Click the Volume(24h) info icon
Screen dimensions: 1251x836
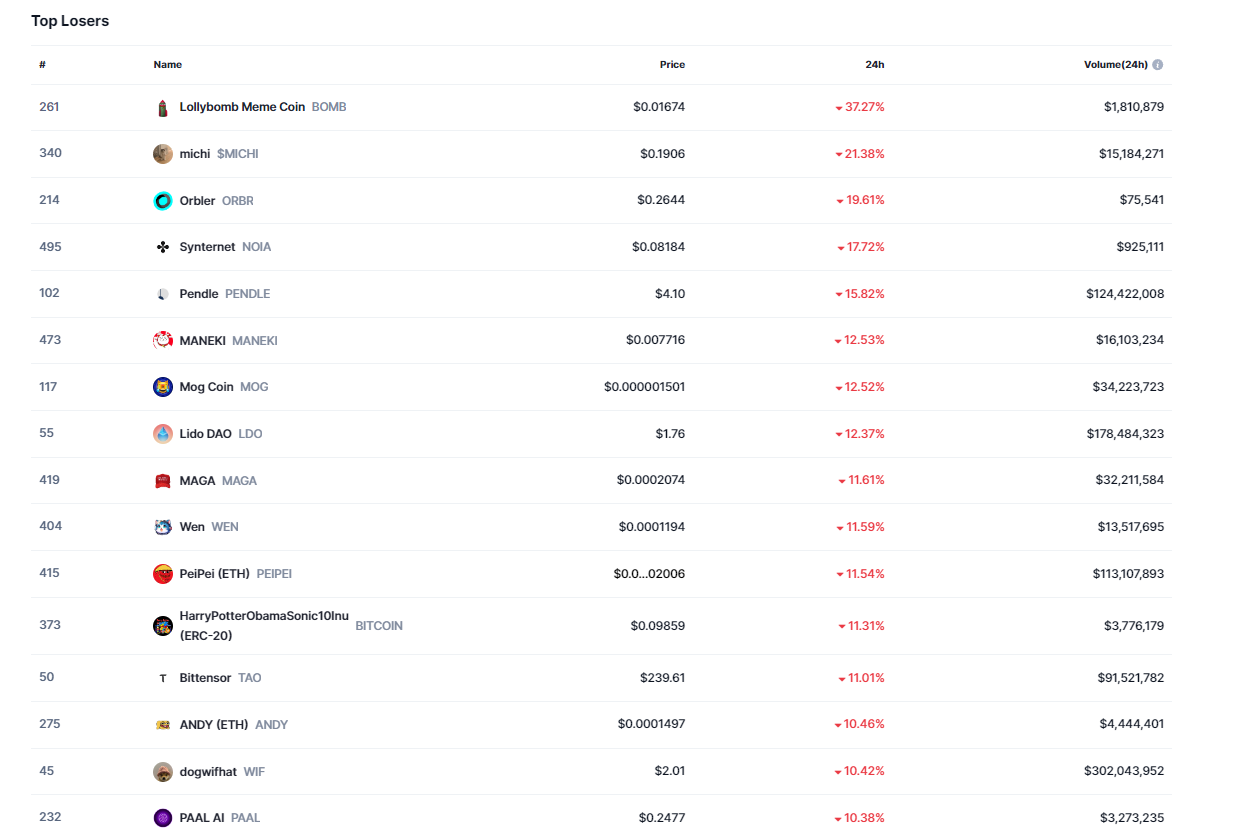(1158, 65)
